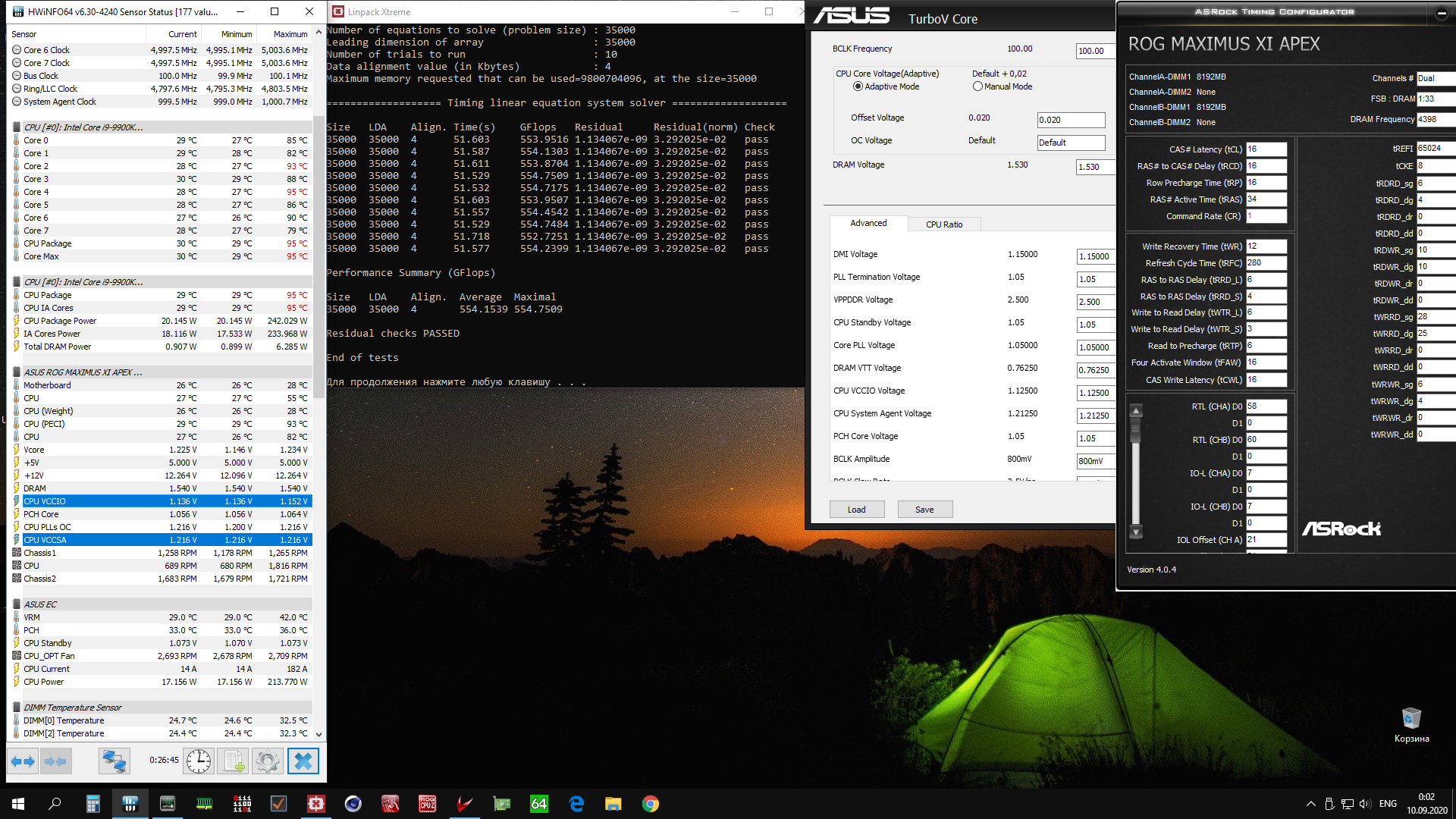Click the Save button in TurboV Core
The width and height of the screenshot is (1456, 819).
(x=924, y=510)
